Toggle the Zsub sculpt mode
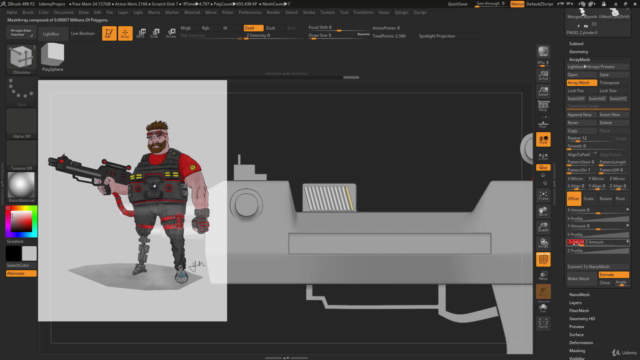This screenshot has height=360, width=640. pos(273,28)
